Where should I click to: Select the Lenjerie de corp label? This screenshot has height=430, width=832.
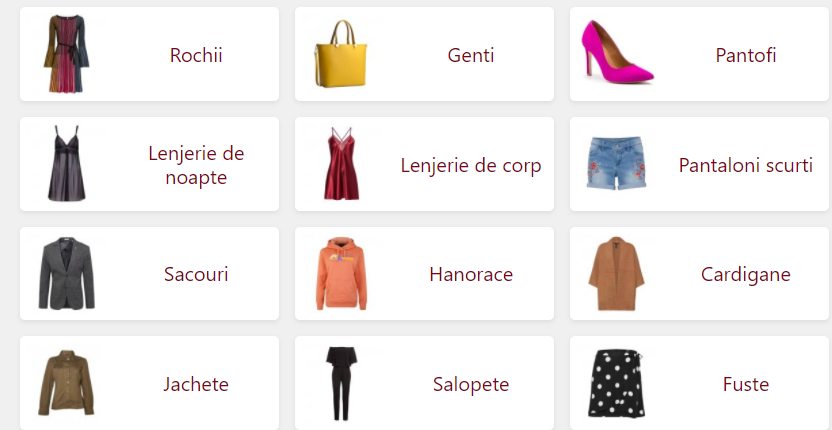coord(471,165)
